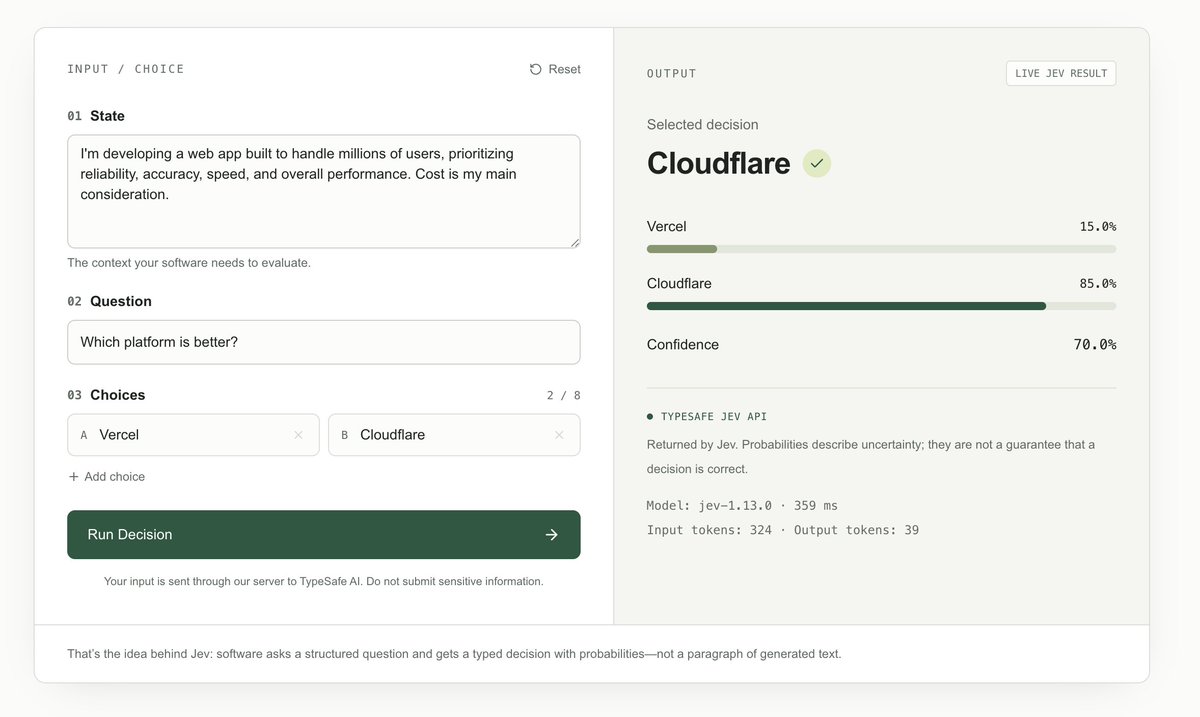Click the Confidence label

coord(683,345)
